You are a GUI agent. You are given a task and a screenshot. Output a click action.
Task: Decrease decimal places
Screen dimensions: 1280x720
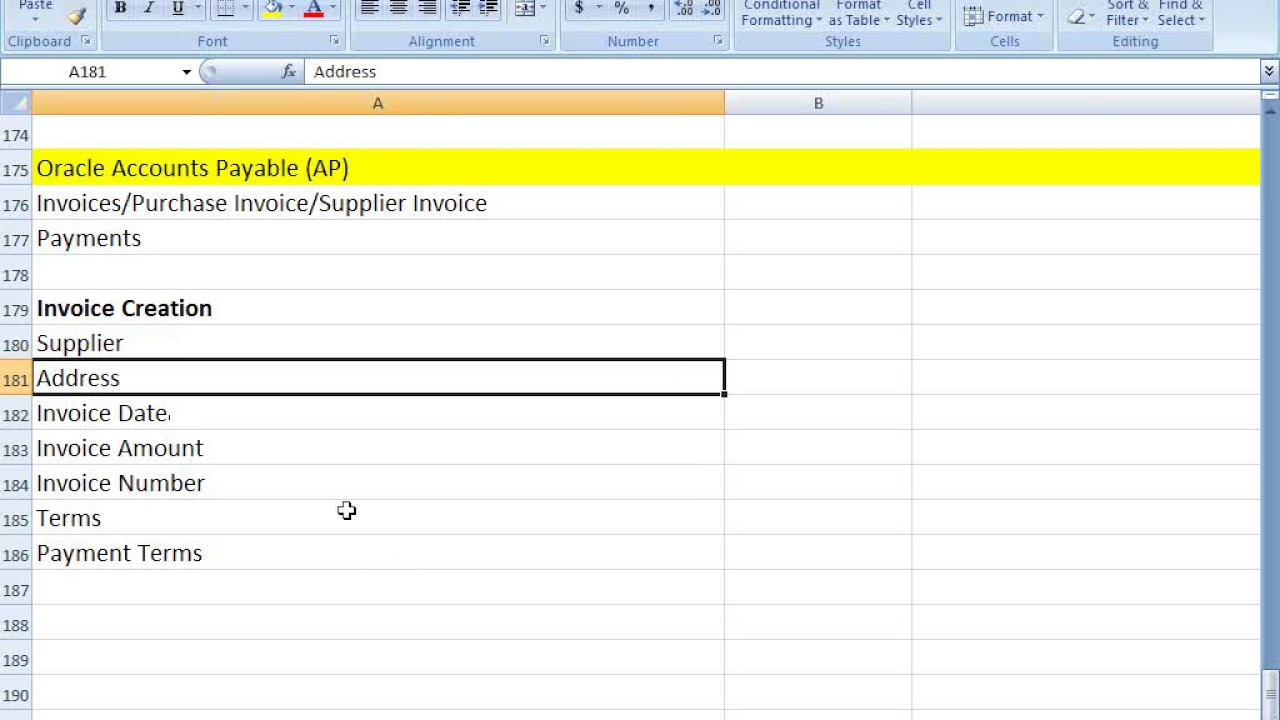712,9
